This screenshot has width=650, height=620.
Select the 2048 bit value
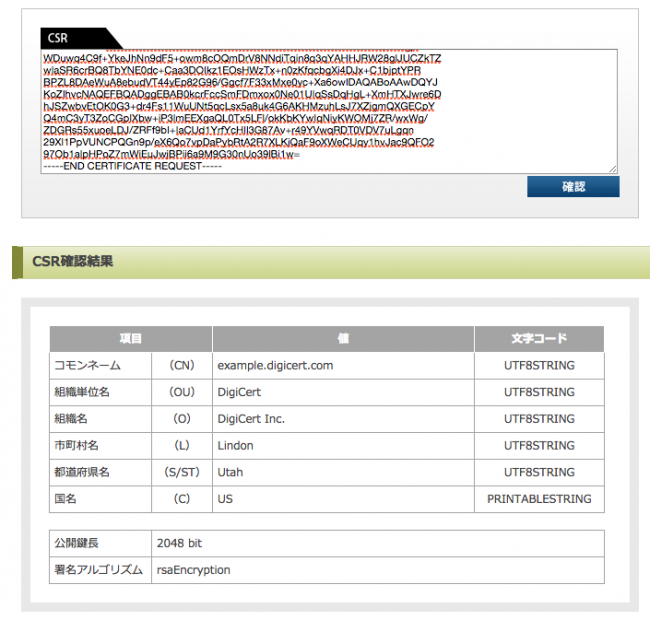pos(179,543)
